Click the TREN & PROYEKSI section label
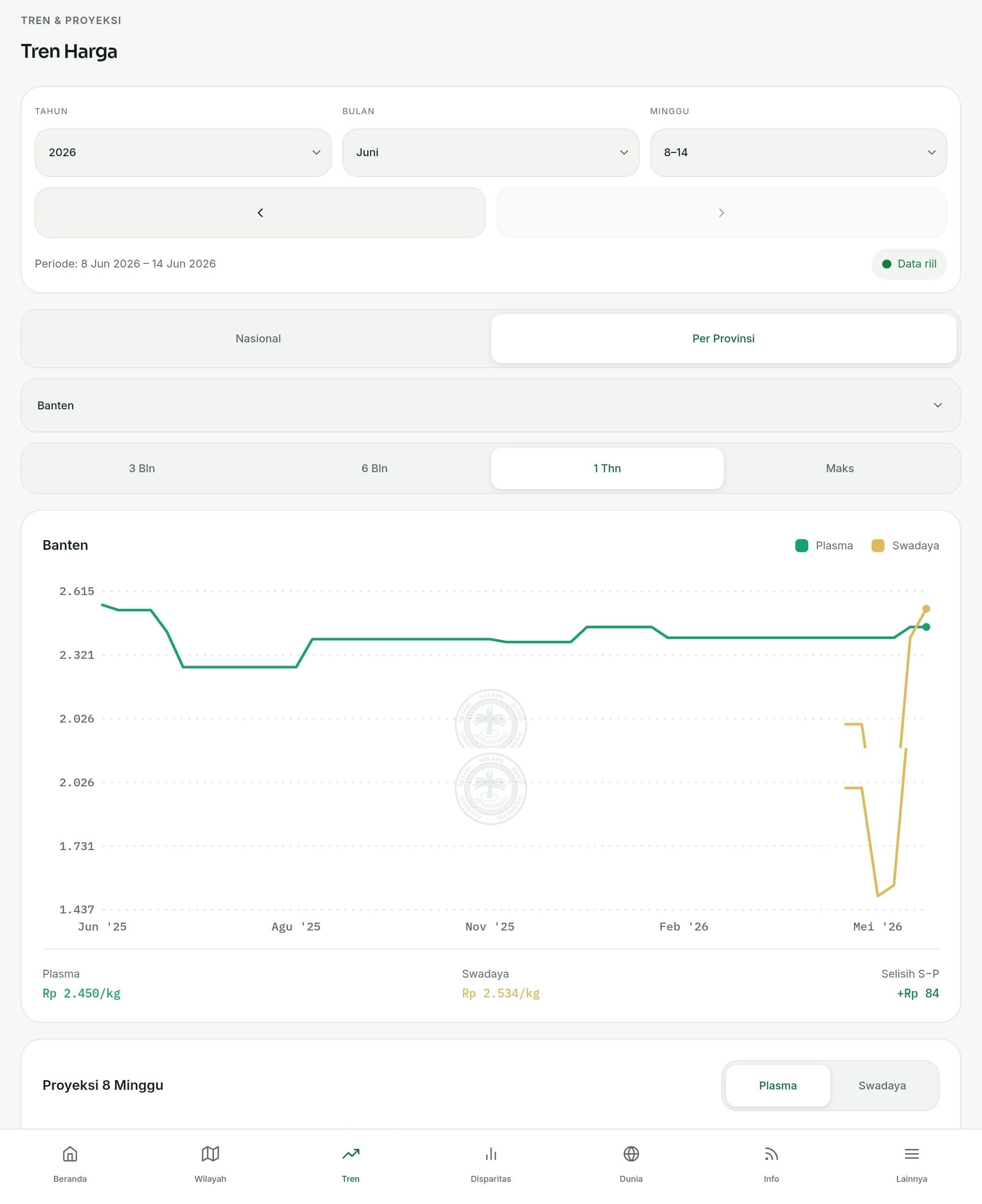 (71, 21)
